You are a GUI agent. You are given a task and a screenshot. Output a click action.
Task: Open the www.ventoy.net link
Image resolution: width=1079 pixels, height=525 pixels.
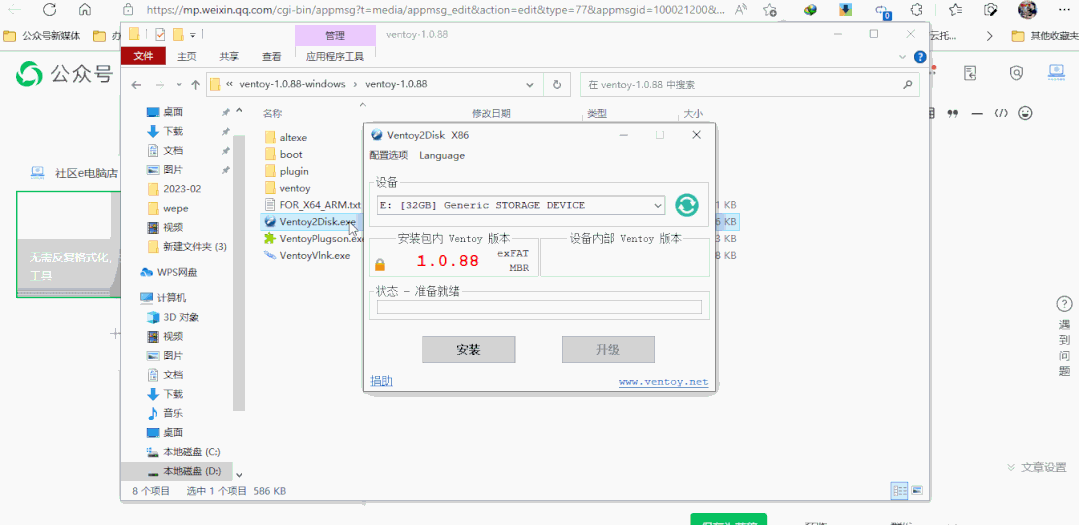663,381
